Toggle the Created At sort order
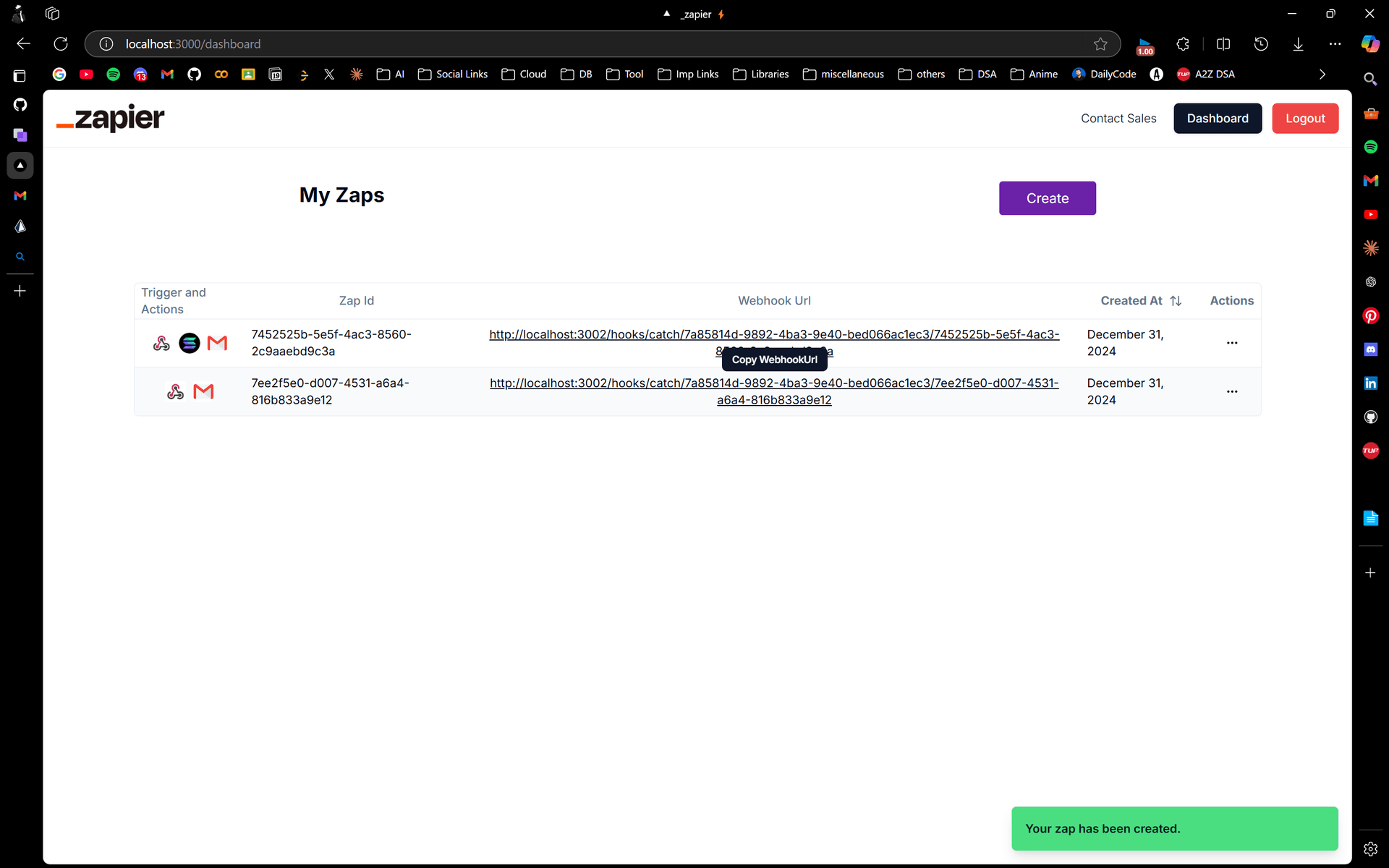The image size is (1389, 868). [1176, 300]
